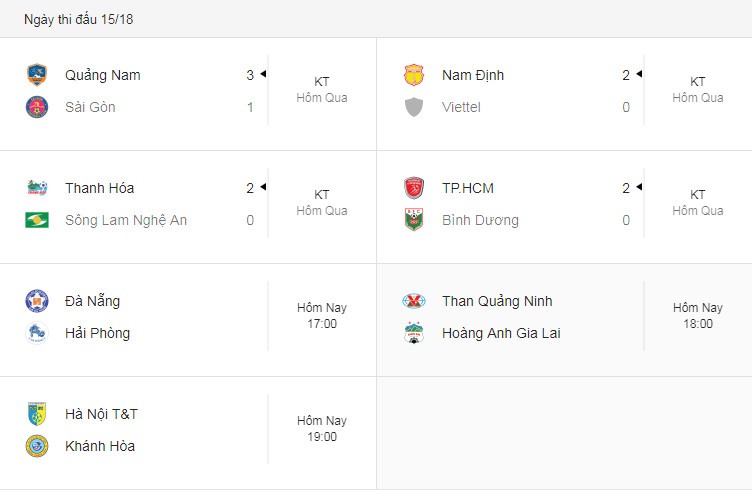This screenshot has width=752, height=490.
Task: Click the Nam Định team badge
Action: point(414,75)
